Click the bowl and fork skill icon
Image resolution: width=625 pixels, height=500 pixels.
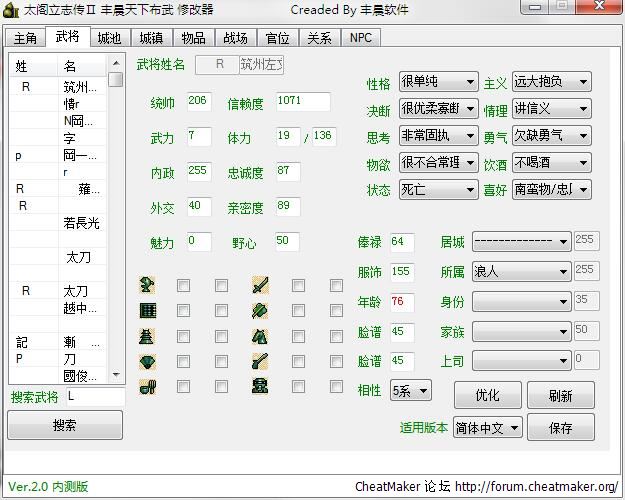148,386
